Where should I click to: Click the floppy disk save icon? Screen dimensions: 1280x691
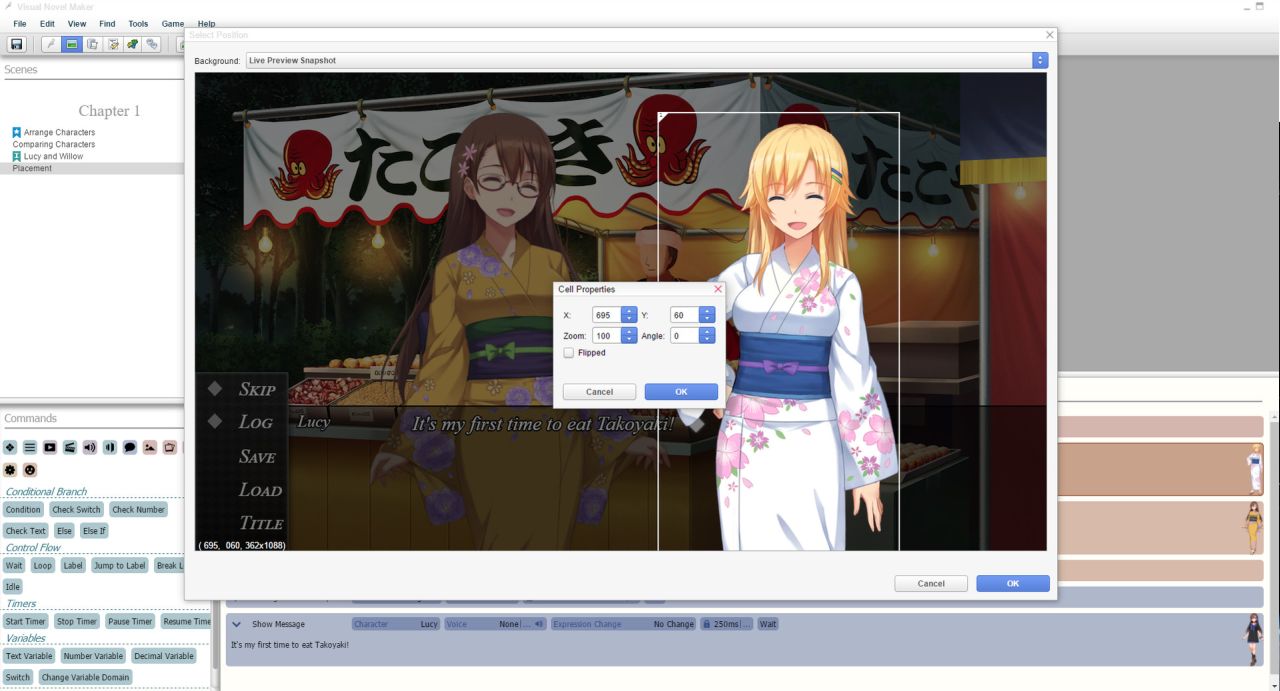click(16, 44)
